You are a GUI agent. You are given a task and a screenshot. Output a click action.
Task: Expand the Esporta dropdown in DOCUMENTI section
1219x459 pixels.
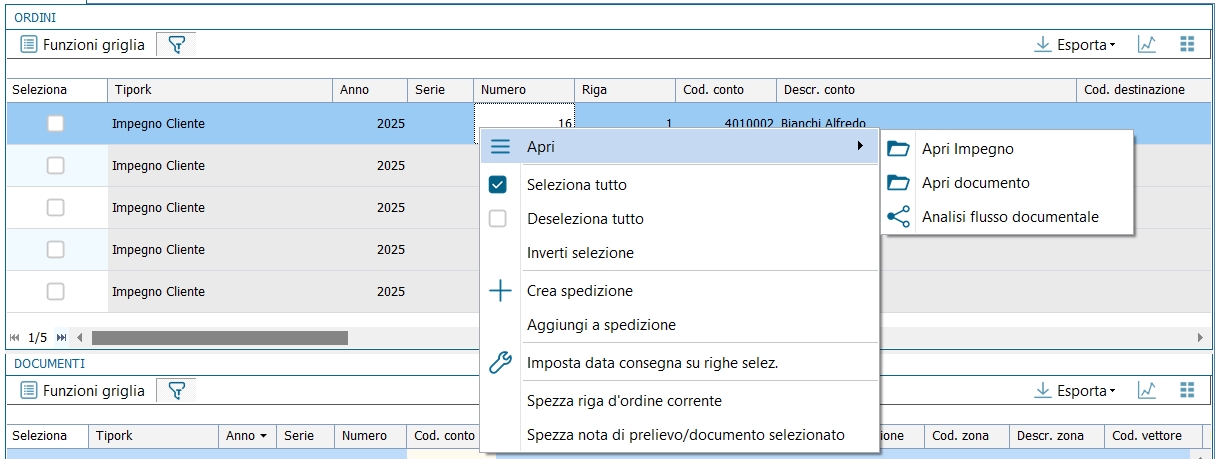coord(1075,391)
